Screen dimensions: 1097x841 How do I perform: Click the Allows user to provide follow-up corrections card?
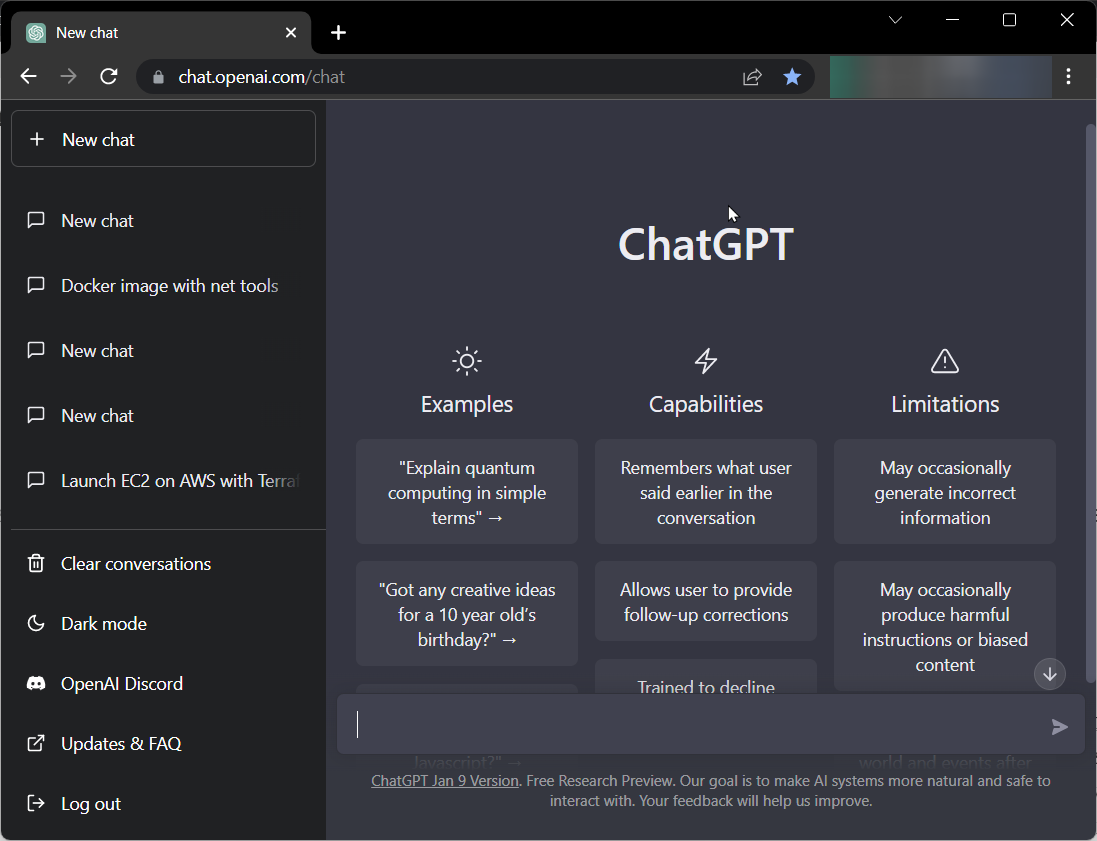point(706,602)
